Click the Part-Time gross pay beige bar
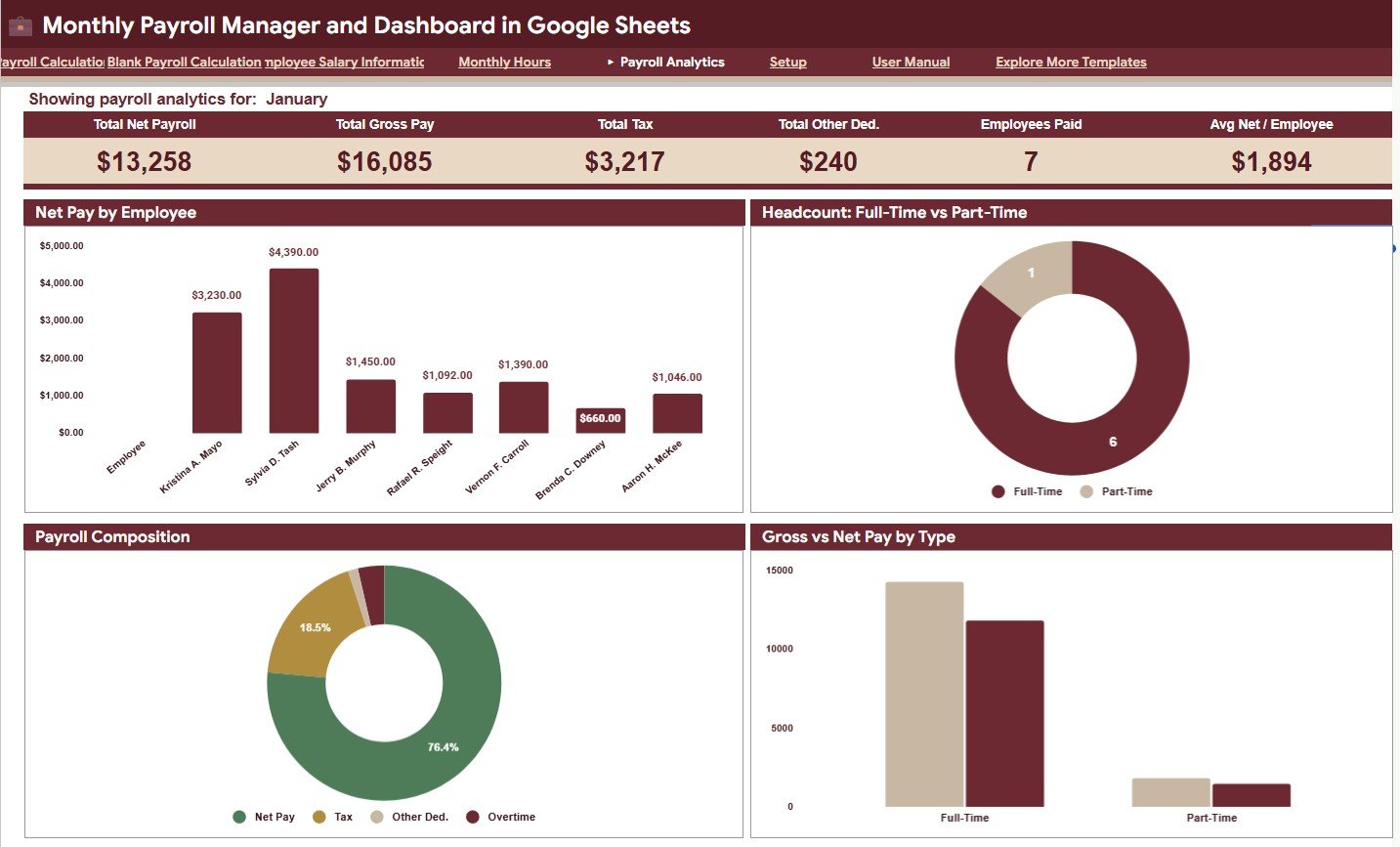Image resolution: width=1400 pixels, height=847 pixels. [1171, 792]
